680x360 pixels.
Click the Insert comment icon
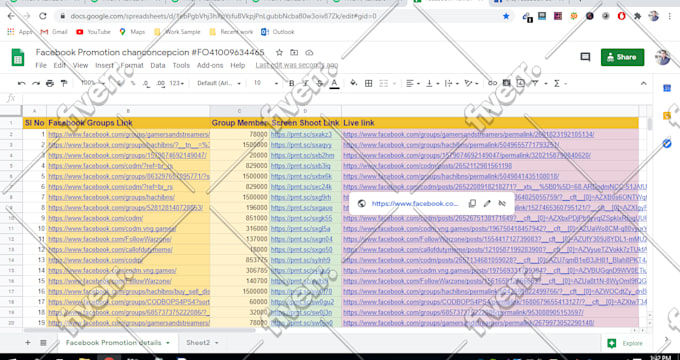pos(507,83)
